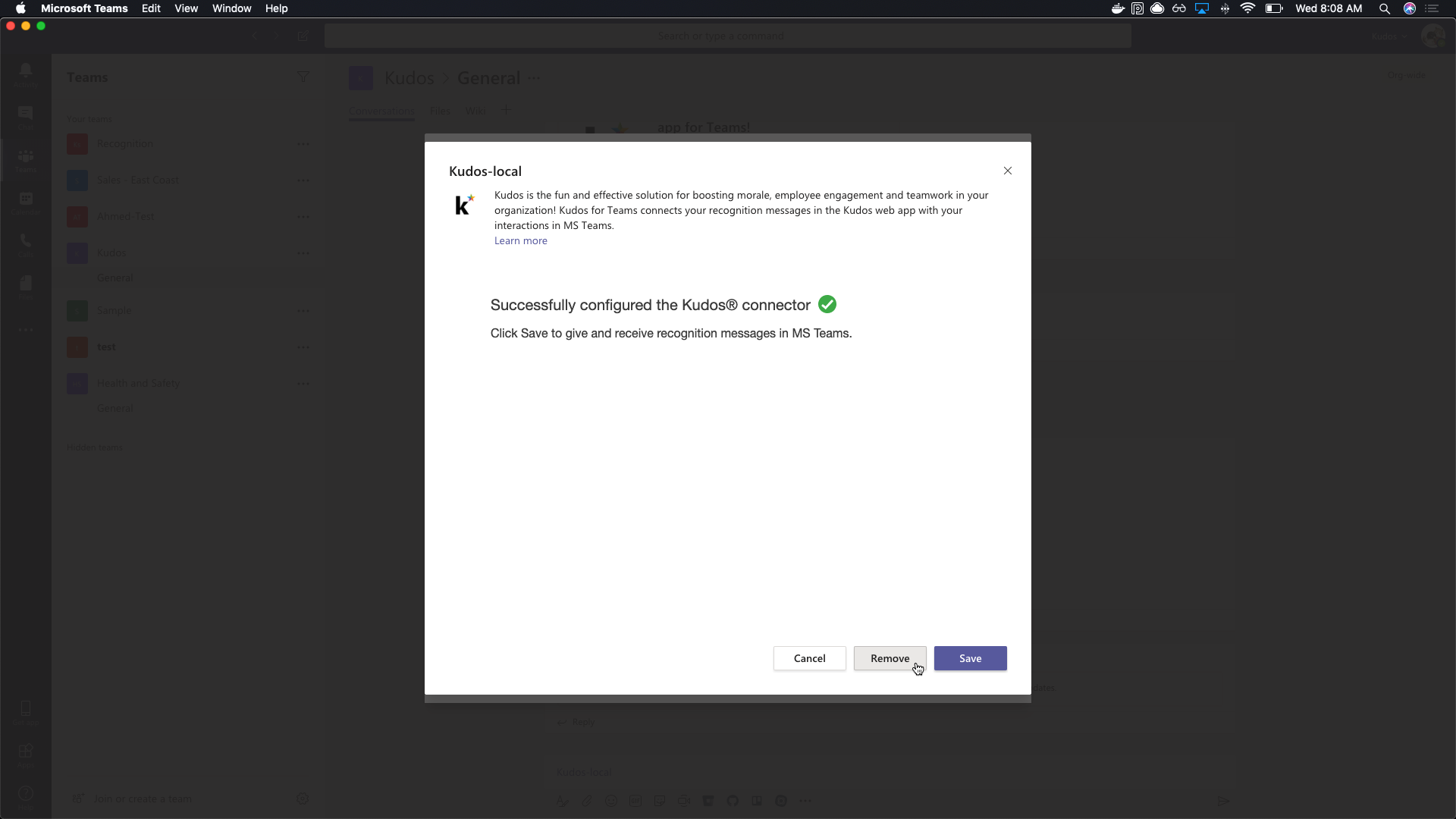Select the Teams icon in sidebar

(26, 159)
